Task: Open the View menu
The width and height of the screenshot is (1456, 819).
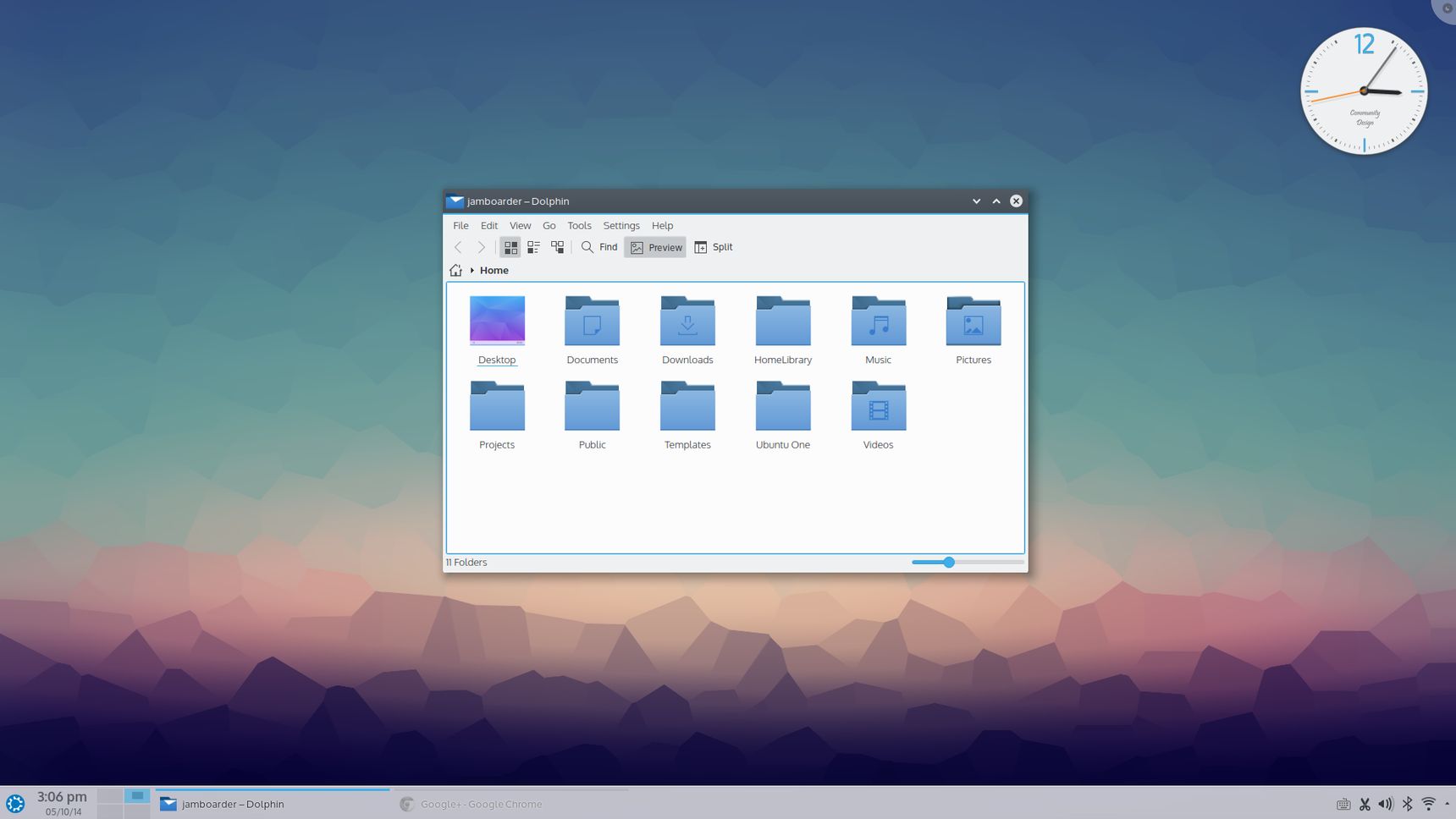Action: click(520, 225)
